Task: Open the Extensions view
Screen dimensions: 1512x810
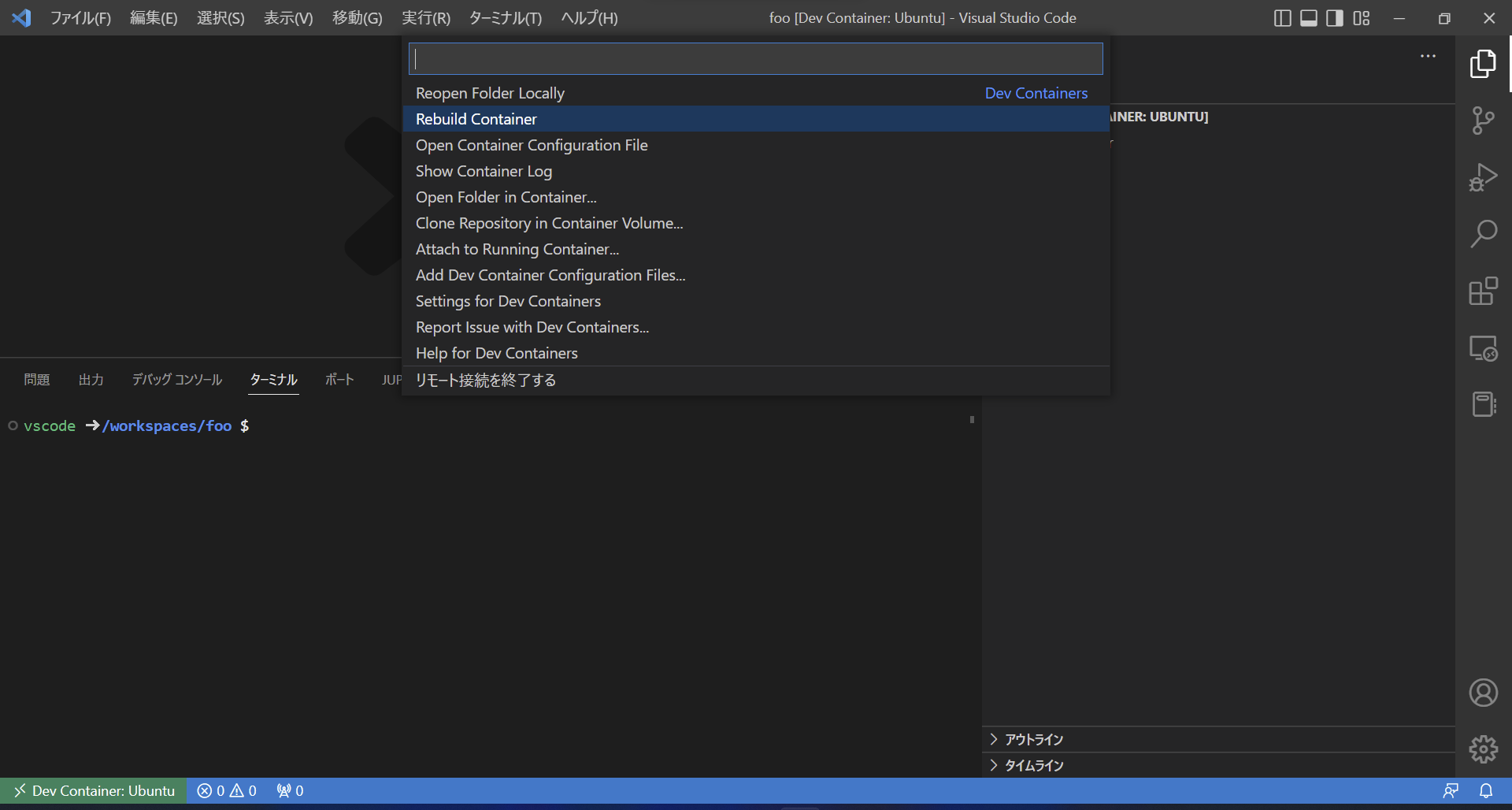Action: [x=1483, y=291]
